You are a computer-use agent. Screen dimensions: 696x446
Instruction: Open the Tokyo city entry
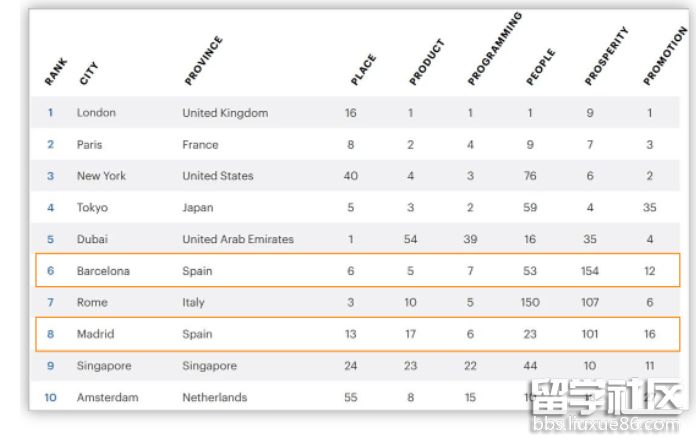tap(92, 208)
